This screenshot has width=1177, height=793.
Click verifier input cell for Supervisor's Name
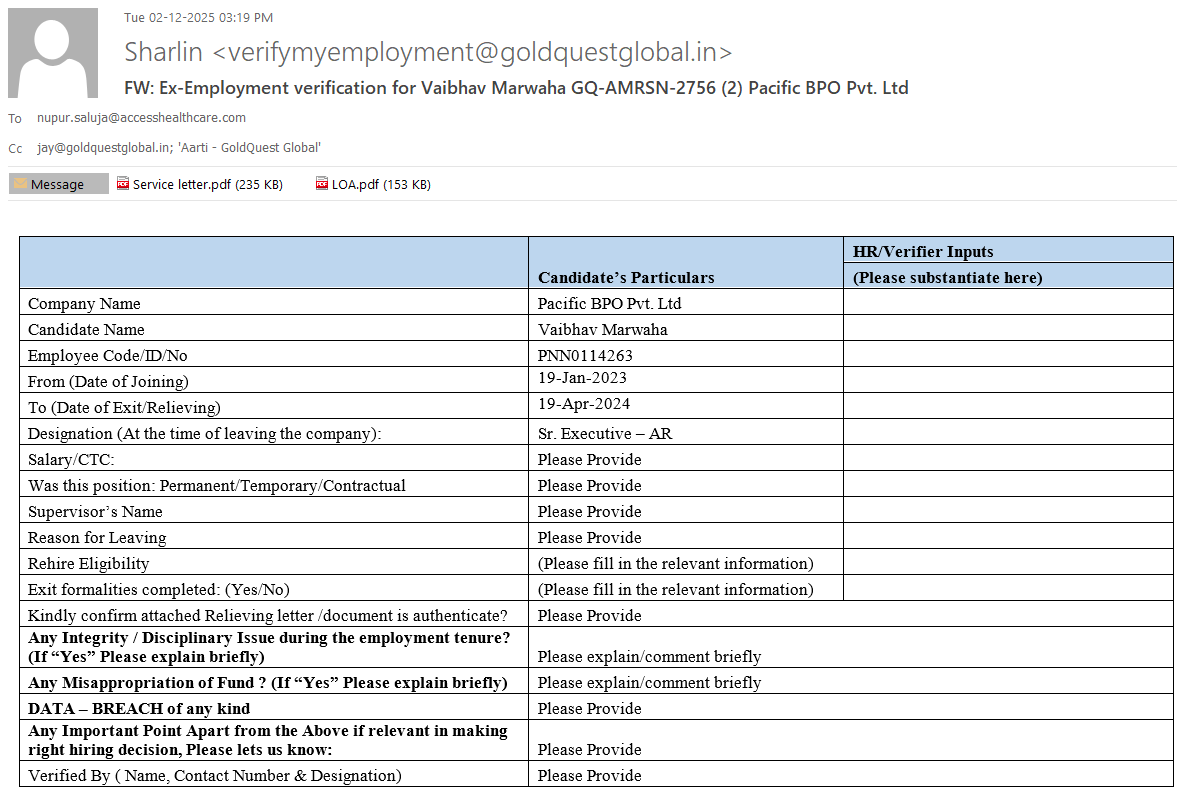1007,511
